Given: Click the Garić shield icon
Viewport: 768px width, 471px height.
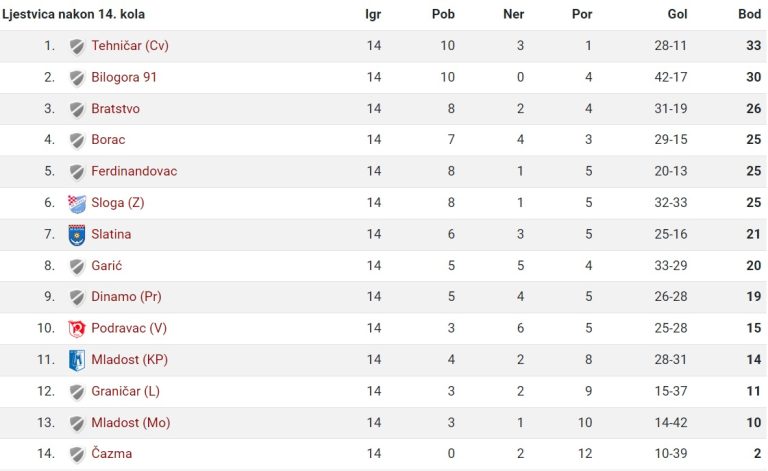Looking at the screenshot, I should [x=77, y=267].
